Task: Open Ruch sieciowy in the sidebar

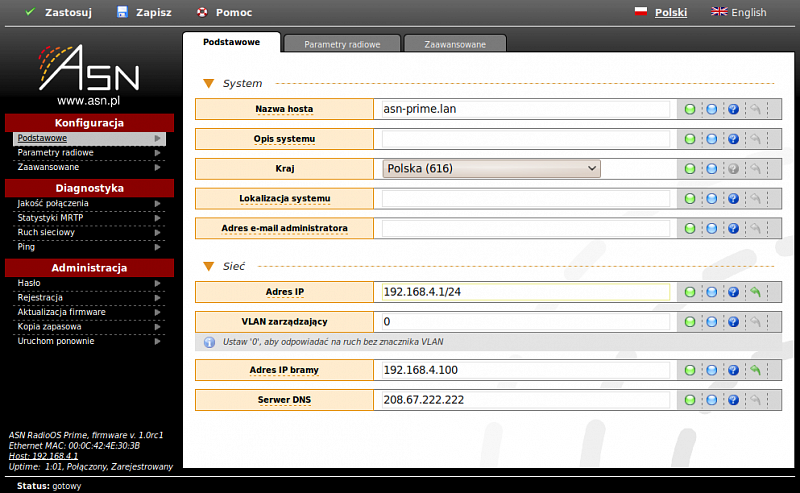Action: (x=89, y=232)
